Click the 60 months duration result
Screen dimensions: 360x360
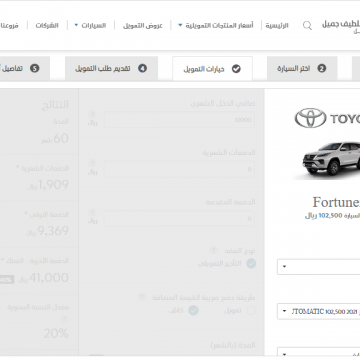click(x=55, y=138)
